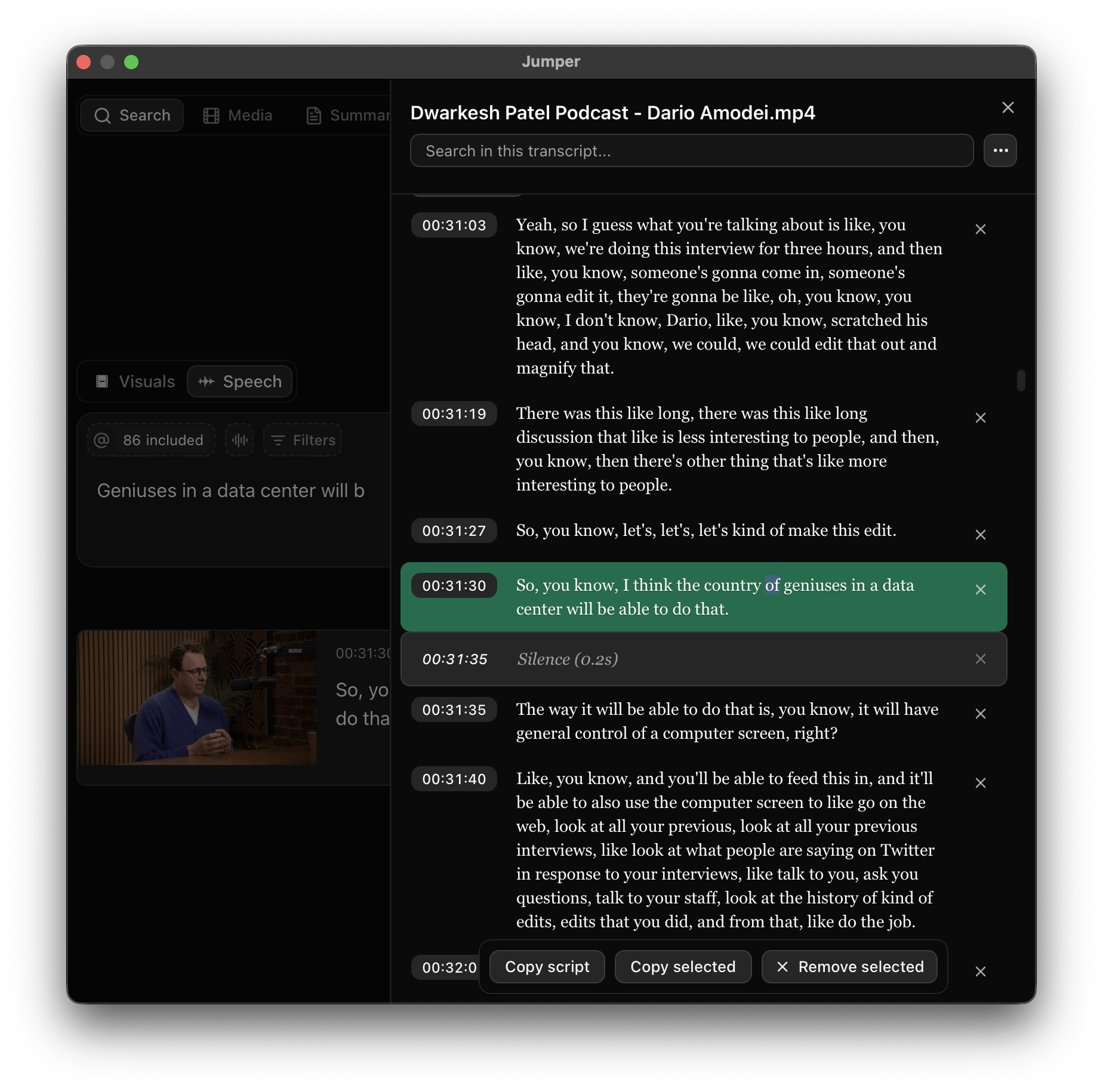Screen dimensions: 1103x1092
Task: Click the 86 included scope chip
Action: point(151,440)
